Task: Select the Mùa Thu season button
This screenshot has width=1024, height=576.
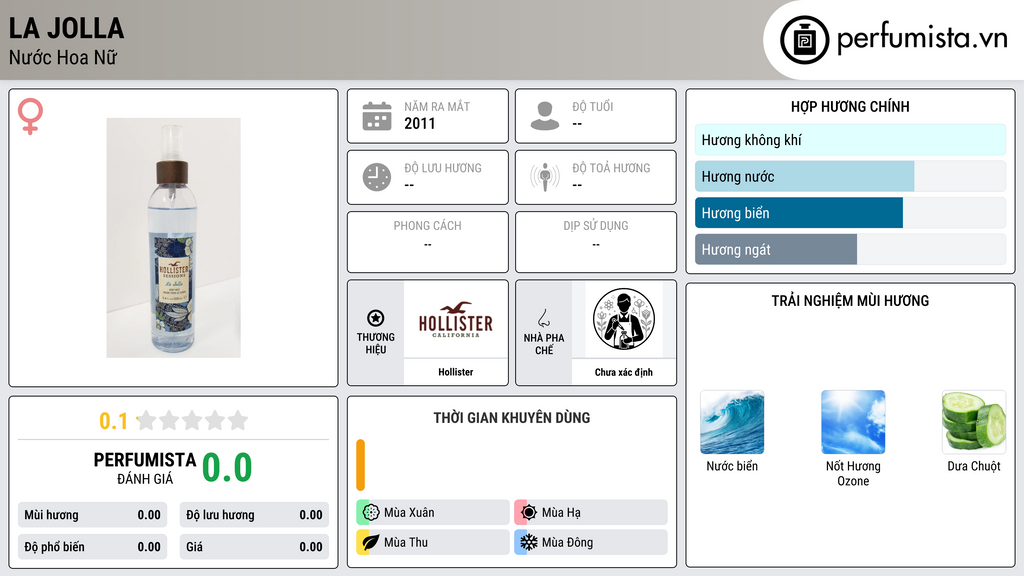Action: (x=433, y=542)
